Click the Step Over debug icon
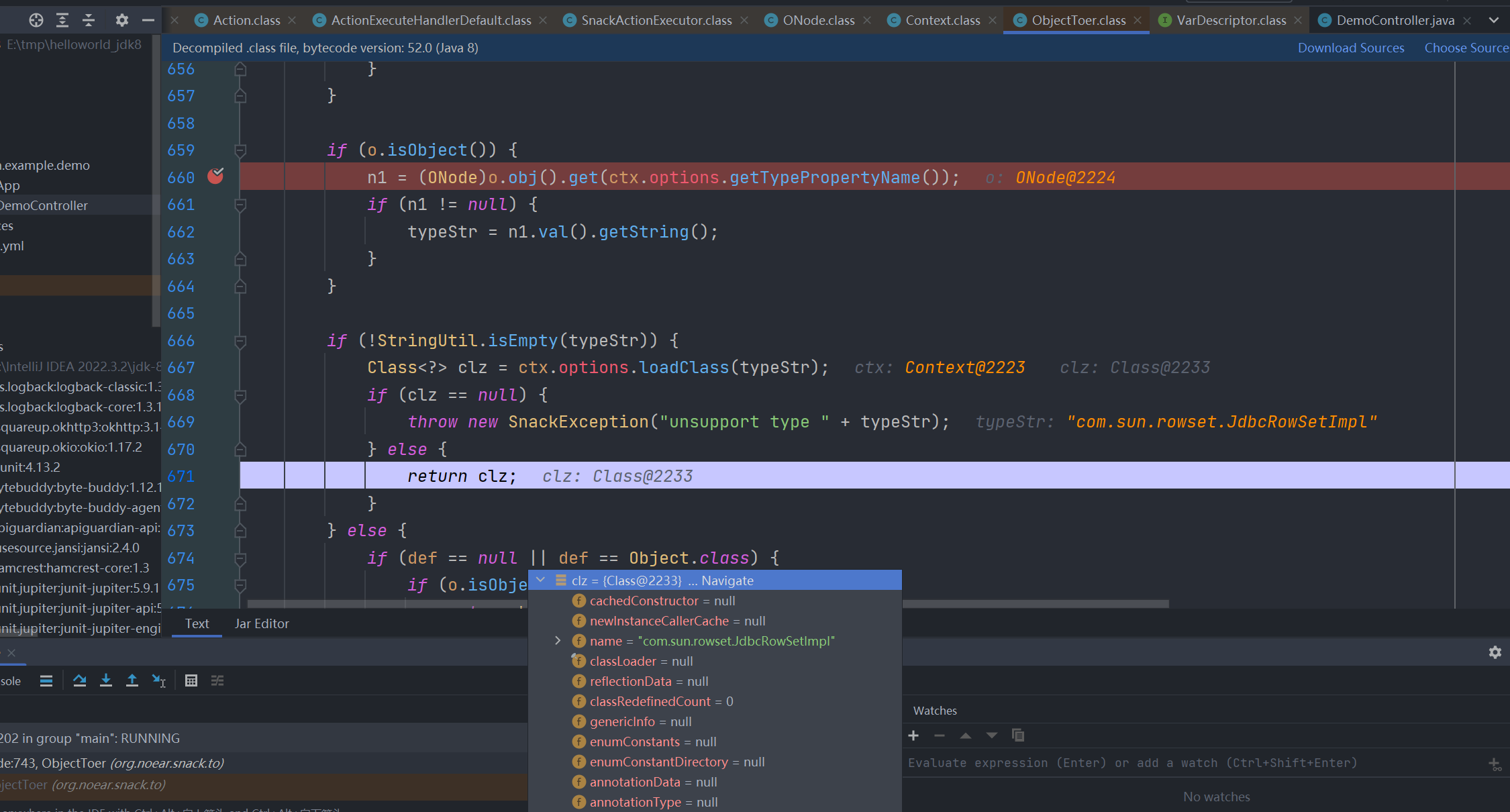Viewport: 1510px width, 812px height. pyautogui.click(x=79, y=680)
